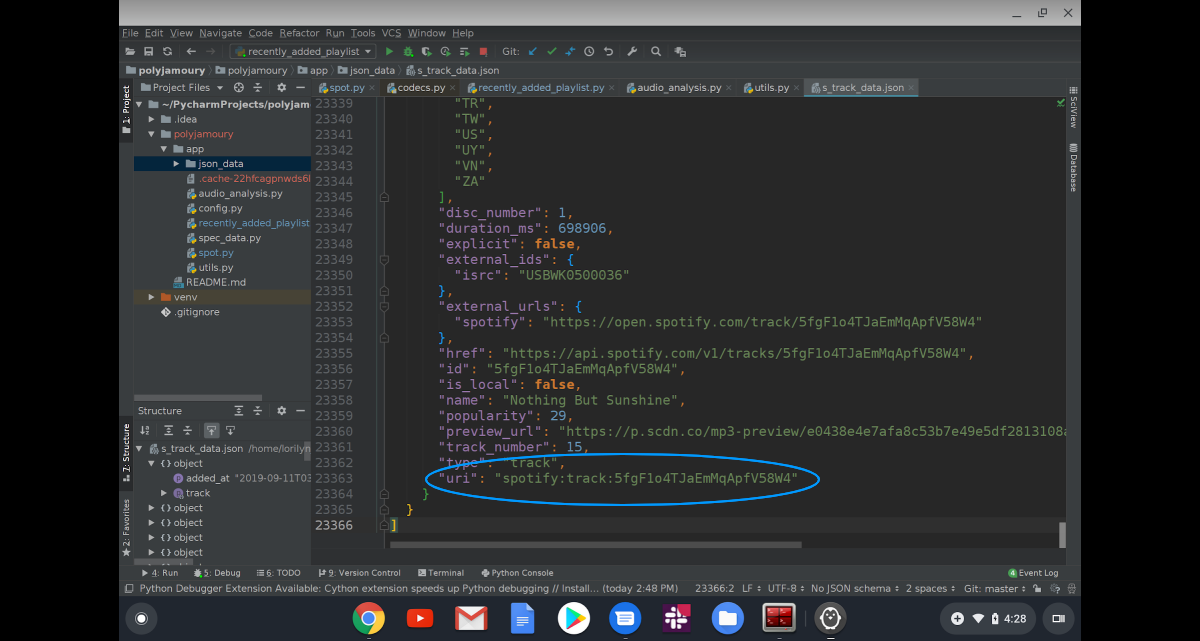Open the File menu
Screen dimensions: 1200x641
[130, 33]
